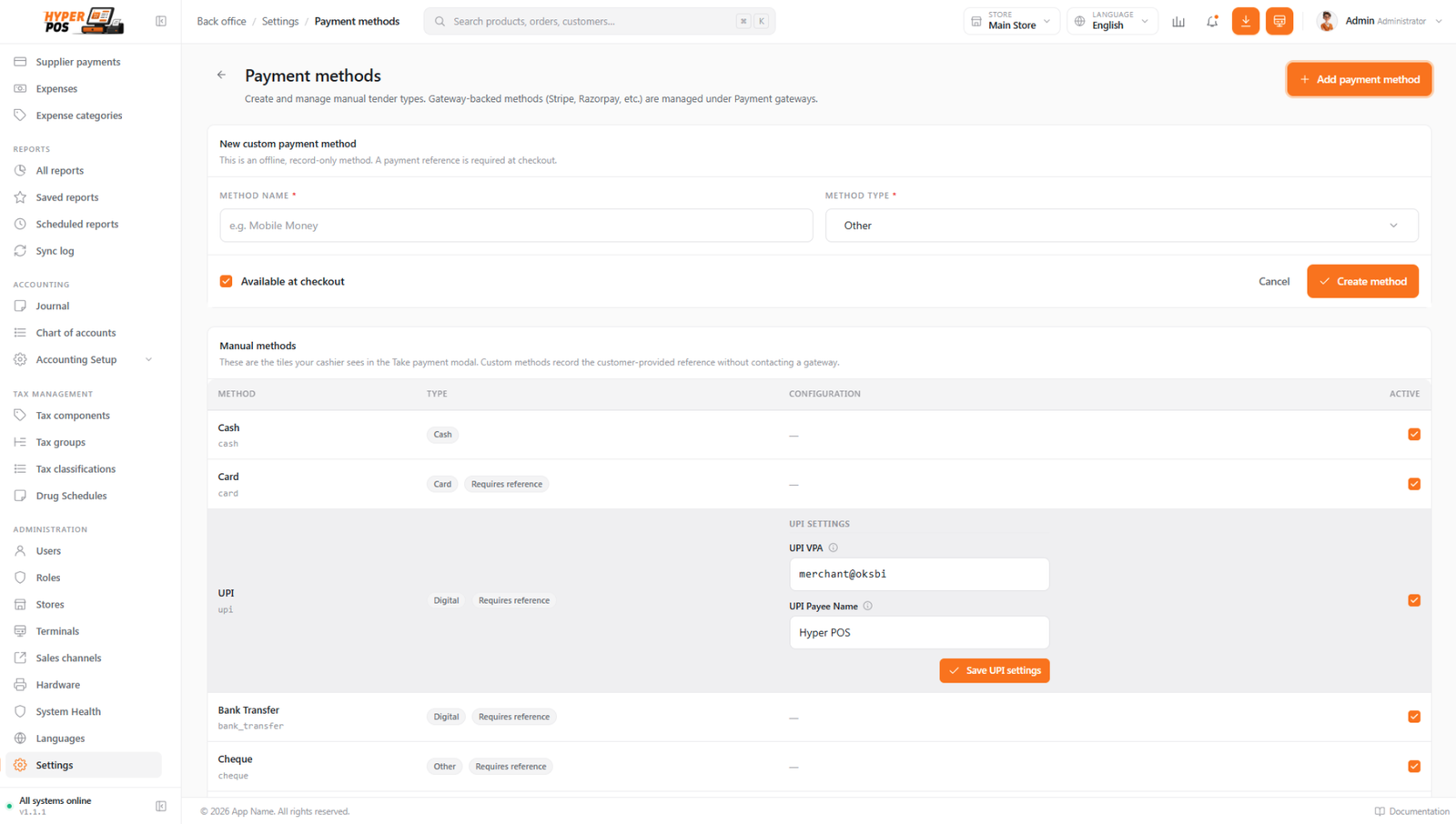Click the UPI Payee Name field
Screen dimensions: 1456x824
pyautogui.click(x=919, y=632)
